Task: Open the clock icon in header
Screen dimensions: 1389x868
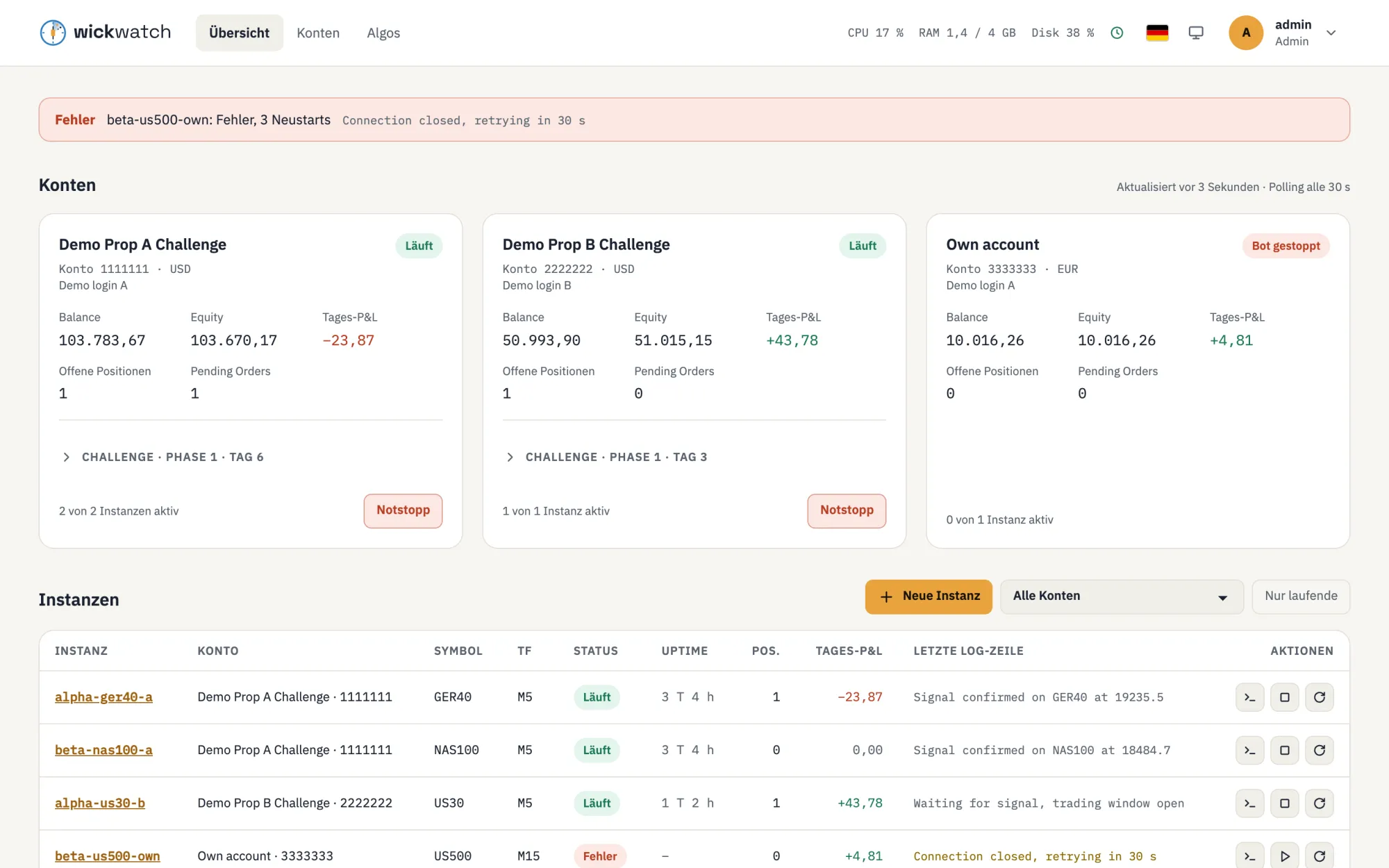Action: pyautogui.click(x=1117, y=33)
